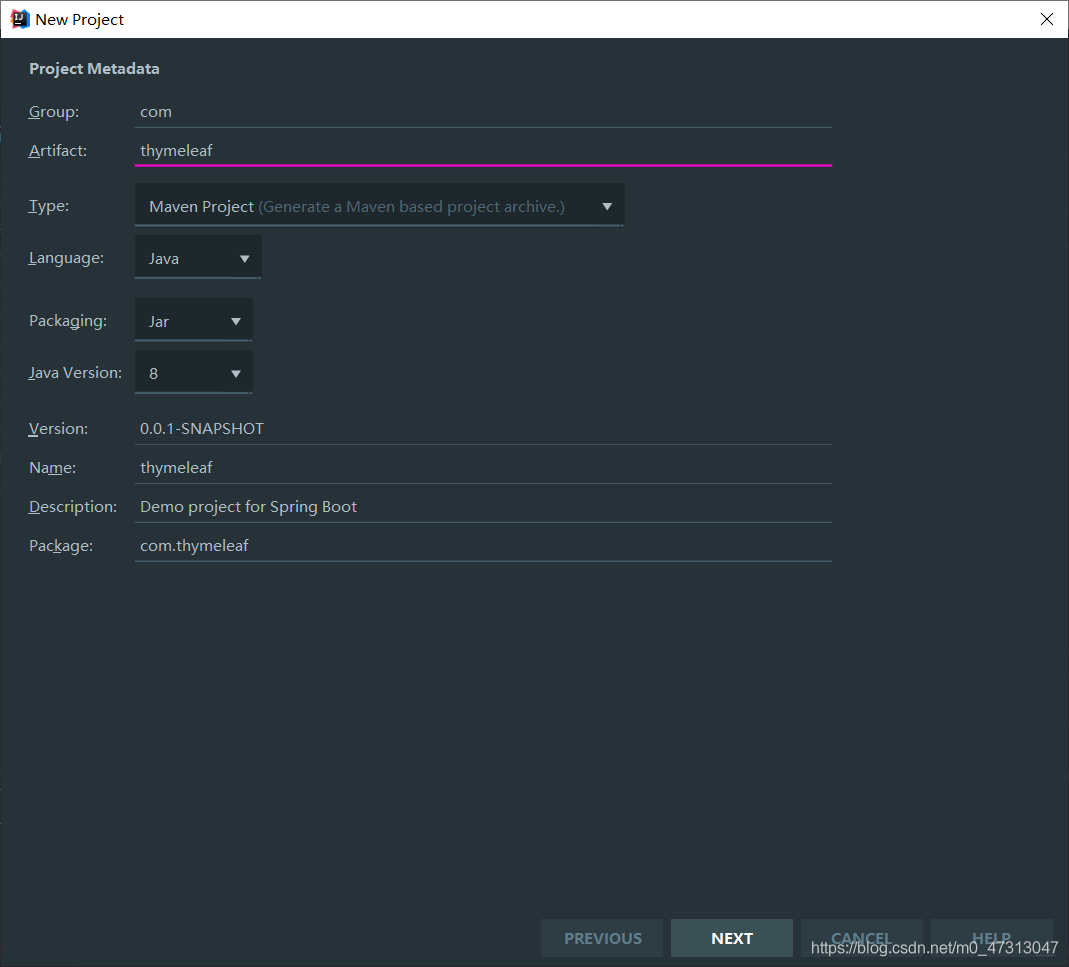Click the Description: label
The width and height of the screenshot is (1069, 967).
(x=73, y=507)
